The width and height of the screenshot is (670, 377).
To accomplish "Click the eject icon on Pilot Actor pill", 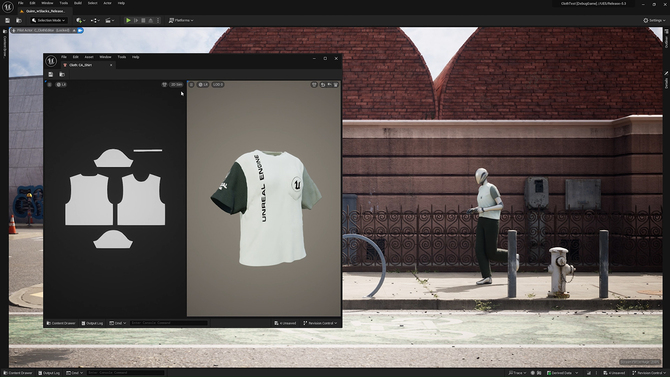I will coord(74,30).
